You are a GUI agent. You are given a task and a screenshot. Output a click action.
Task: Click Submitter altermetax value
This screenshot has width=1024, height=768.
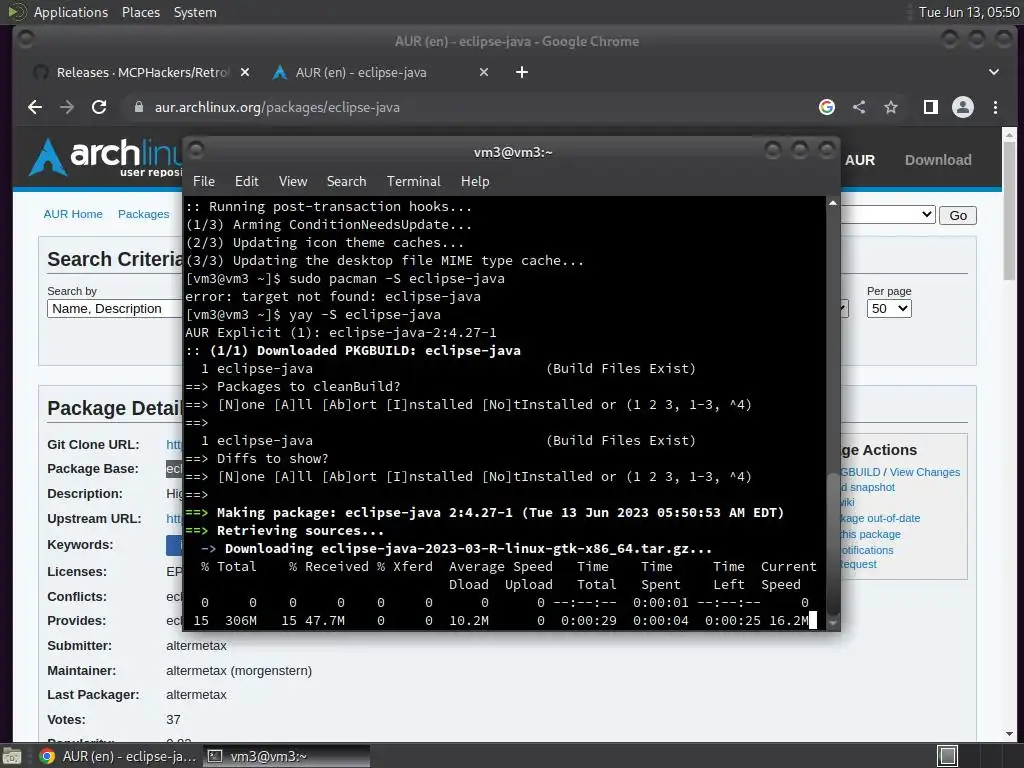[x=196, y=646]
